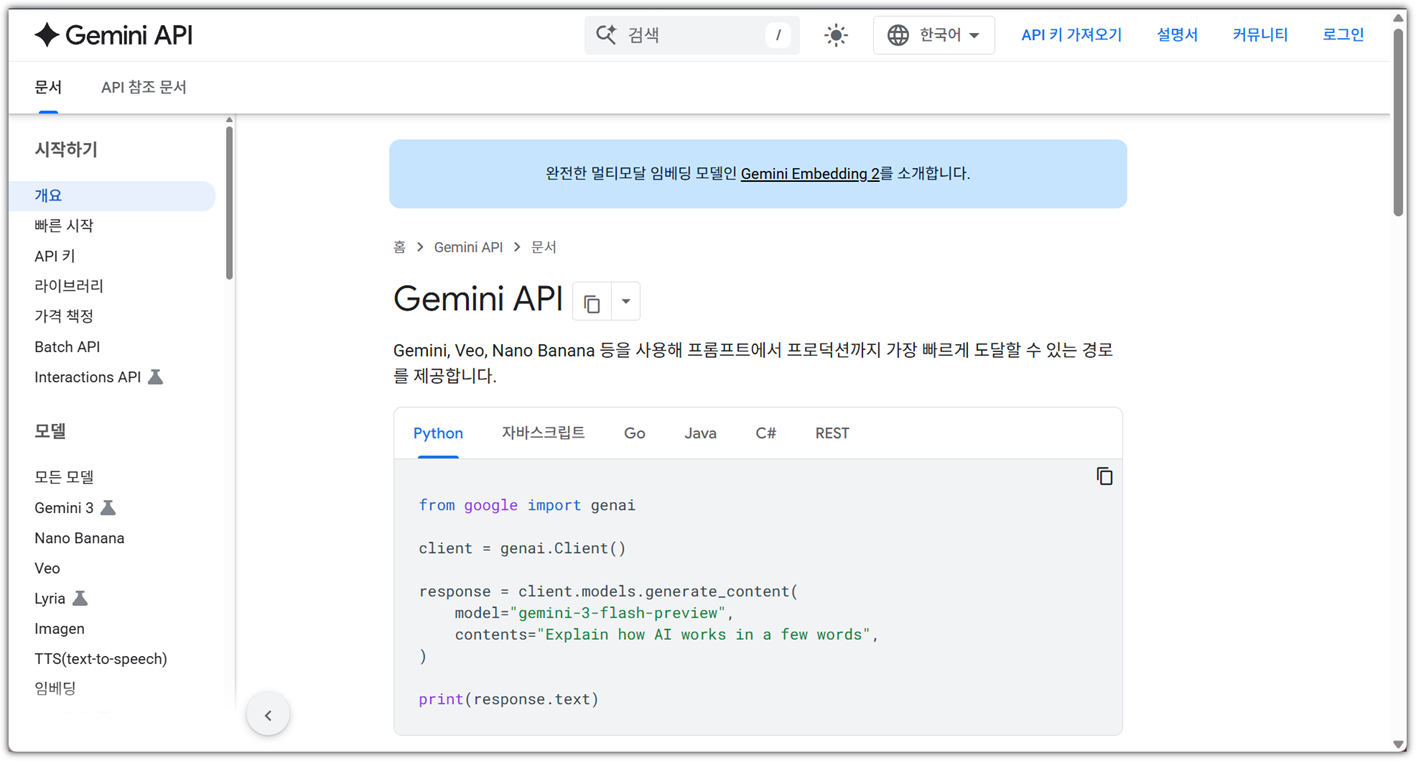Select the Go code tab
1416x761 pixels.
pos(635,433)
